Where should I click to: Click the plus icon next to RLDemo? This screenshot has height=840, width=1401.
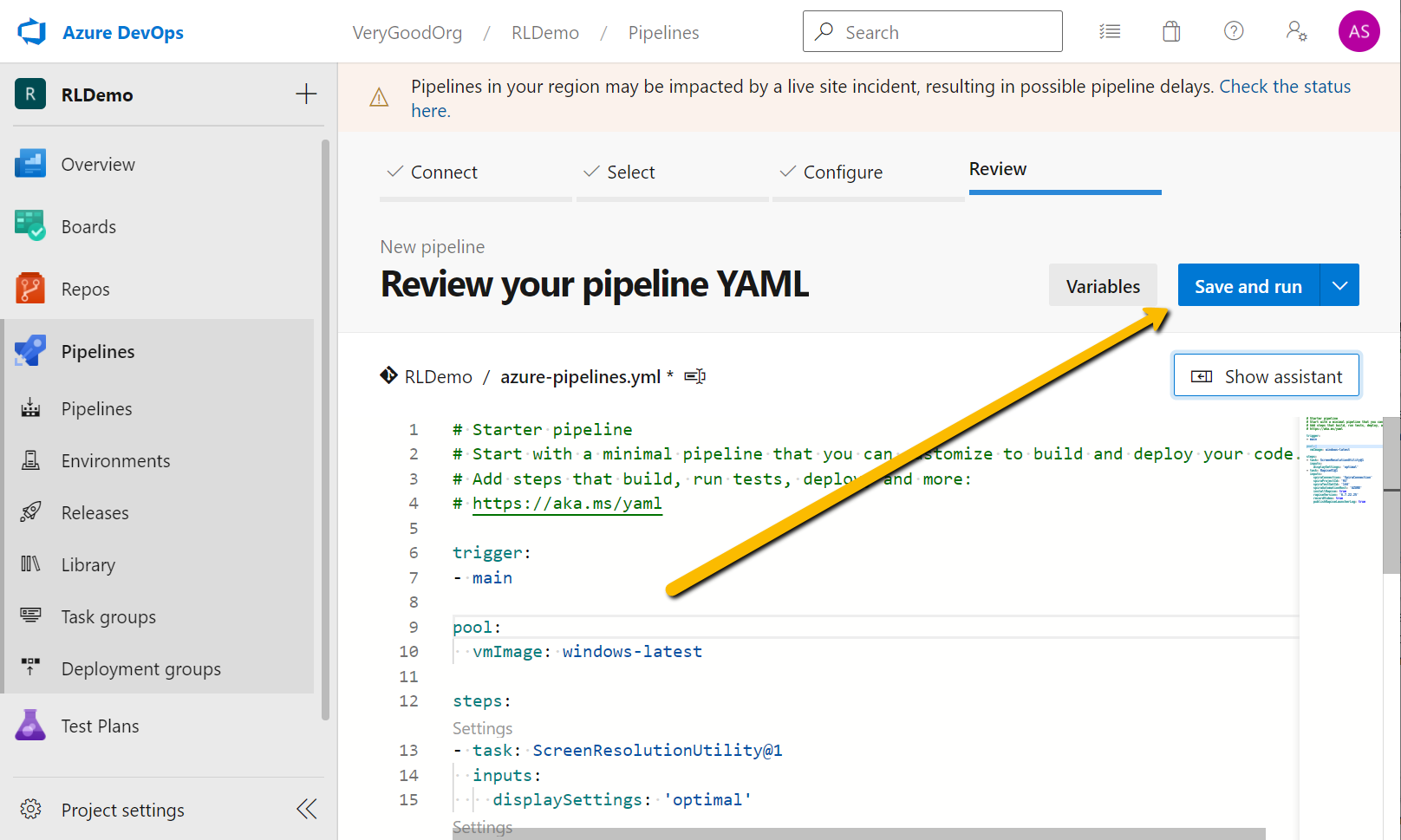pos(306,94)
